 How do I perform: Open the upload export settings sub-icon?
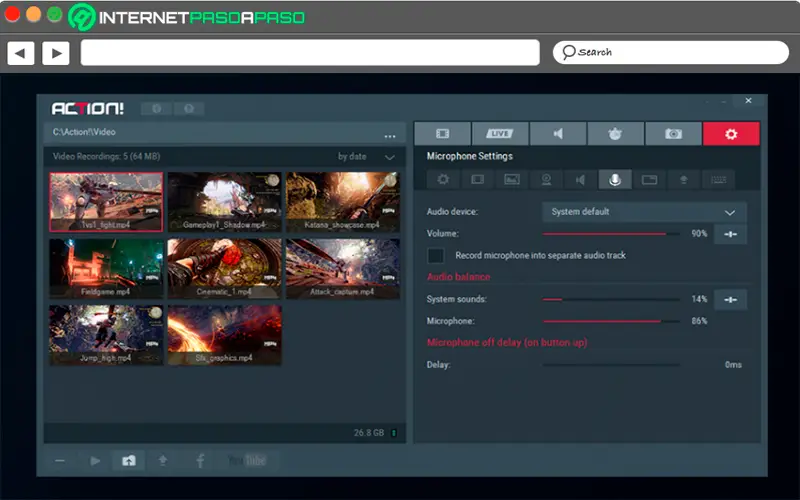pyautogui.click(x=684, y=180)
